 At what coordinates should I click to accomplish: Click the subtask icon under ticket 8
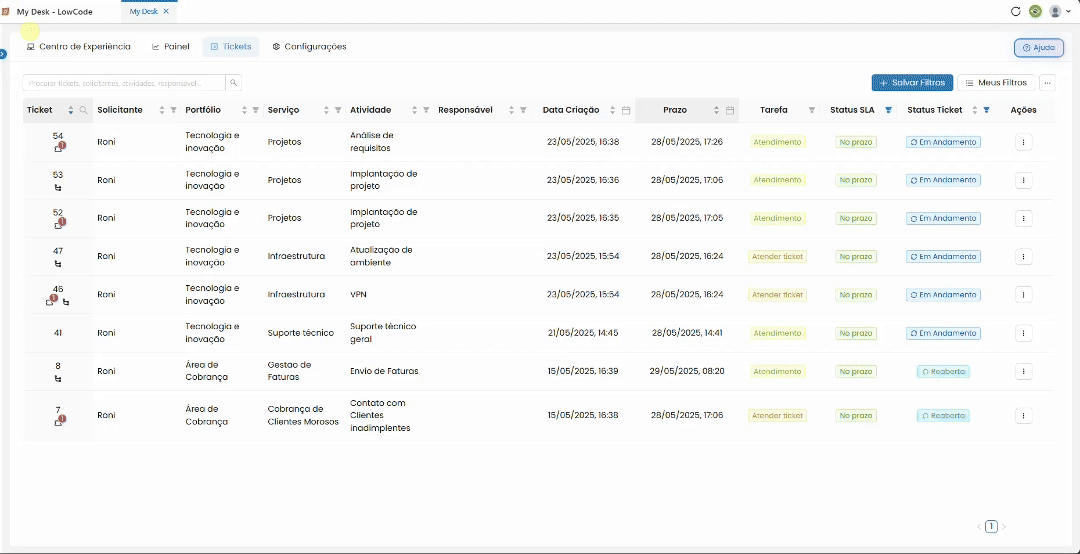point(58,378)
